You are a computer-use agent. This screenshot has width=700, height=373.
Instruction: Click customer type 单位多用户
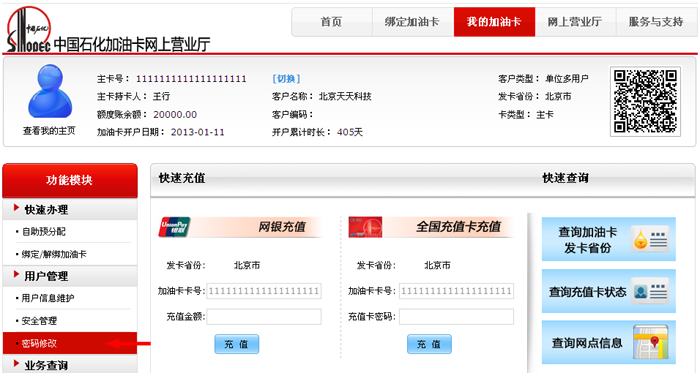tap(567, 79)
